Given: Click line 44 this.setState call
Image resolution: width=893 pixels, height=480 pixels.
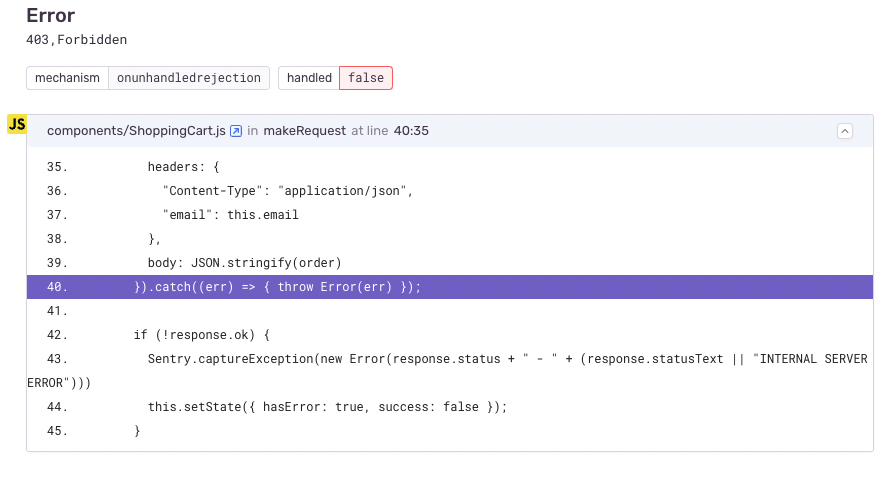Looking at the screenshot, I should [x=327, y=407].
